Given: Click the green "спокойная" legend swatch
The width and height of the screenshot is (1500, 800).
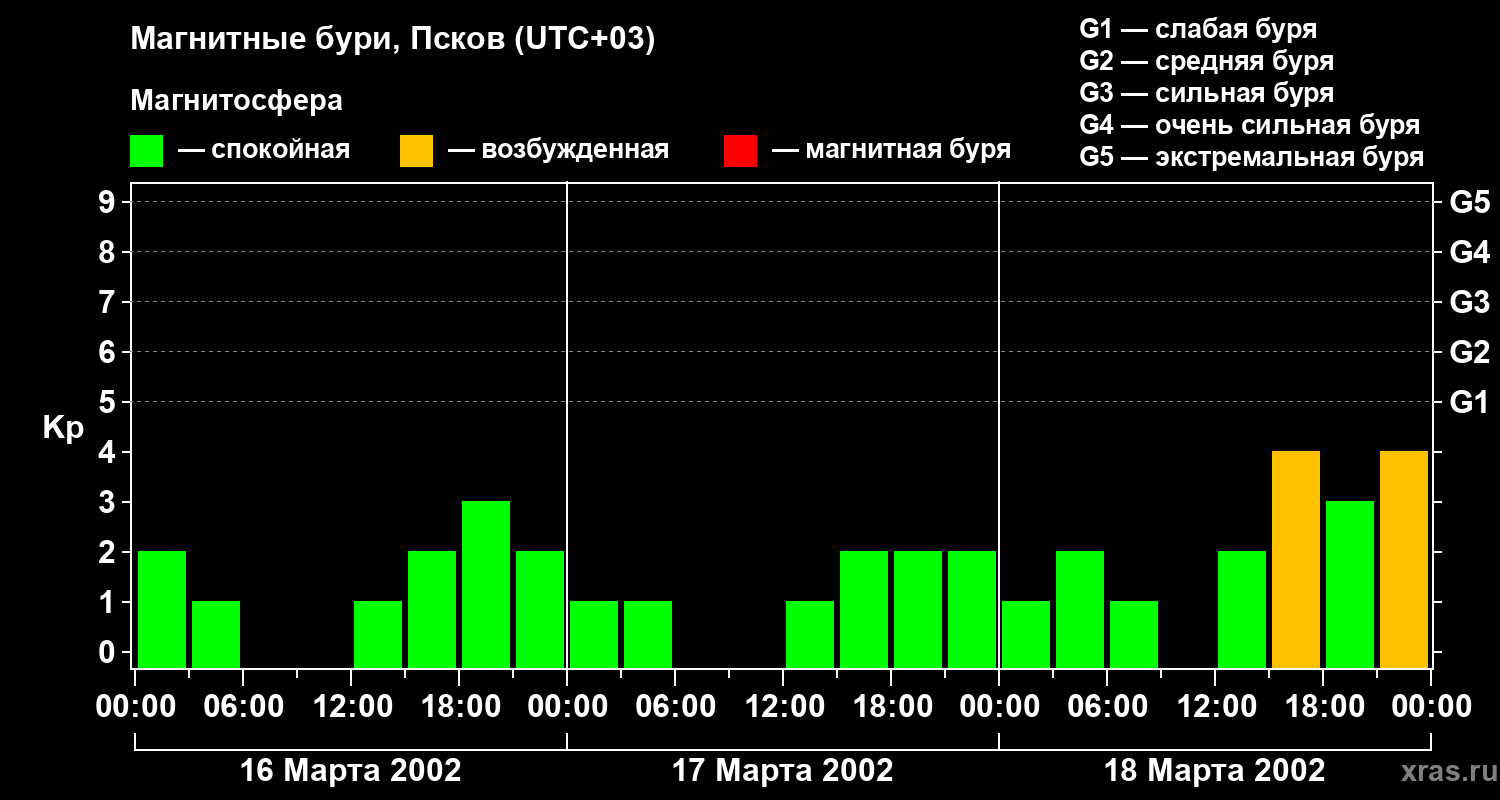Looking at the screenshot, I should 146,151.
